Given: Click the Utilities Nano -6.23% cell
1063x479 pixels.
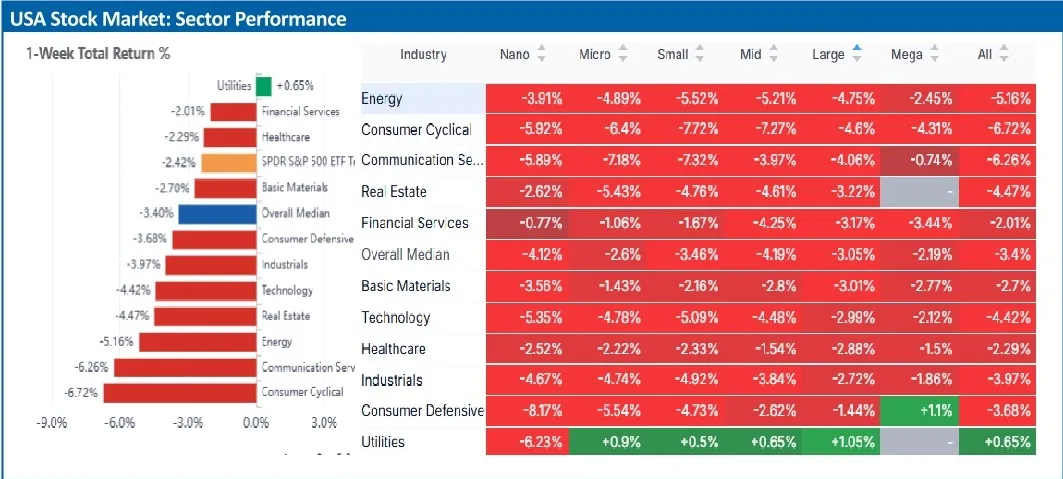Looking at the screenshot, I should [525, 441].
